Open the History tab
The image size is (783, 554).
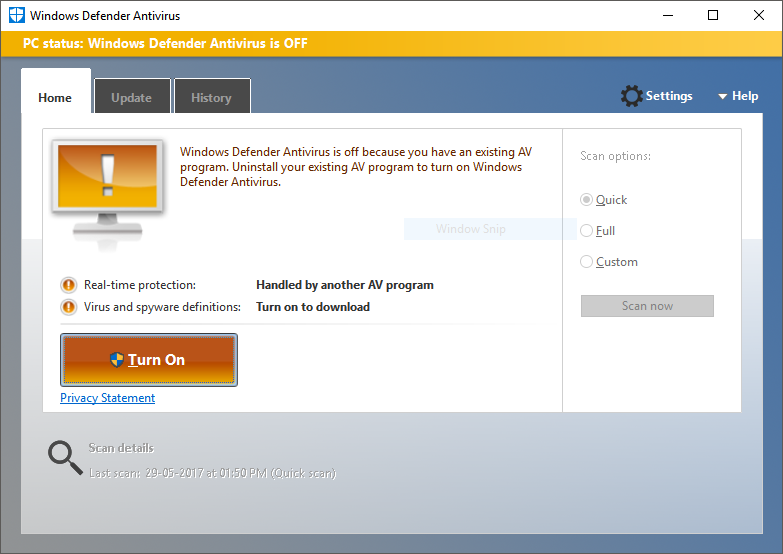point(212,96)
